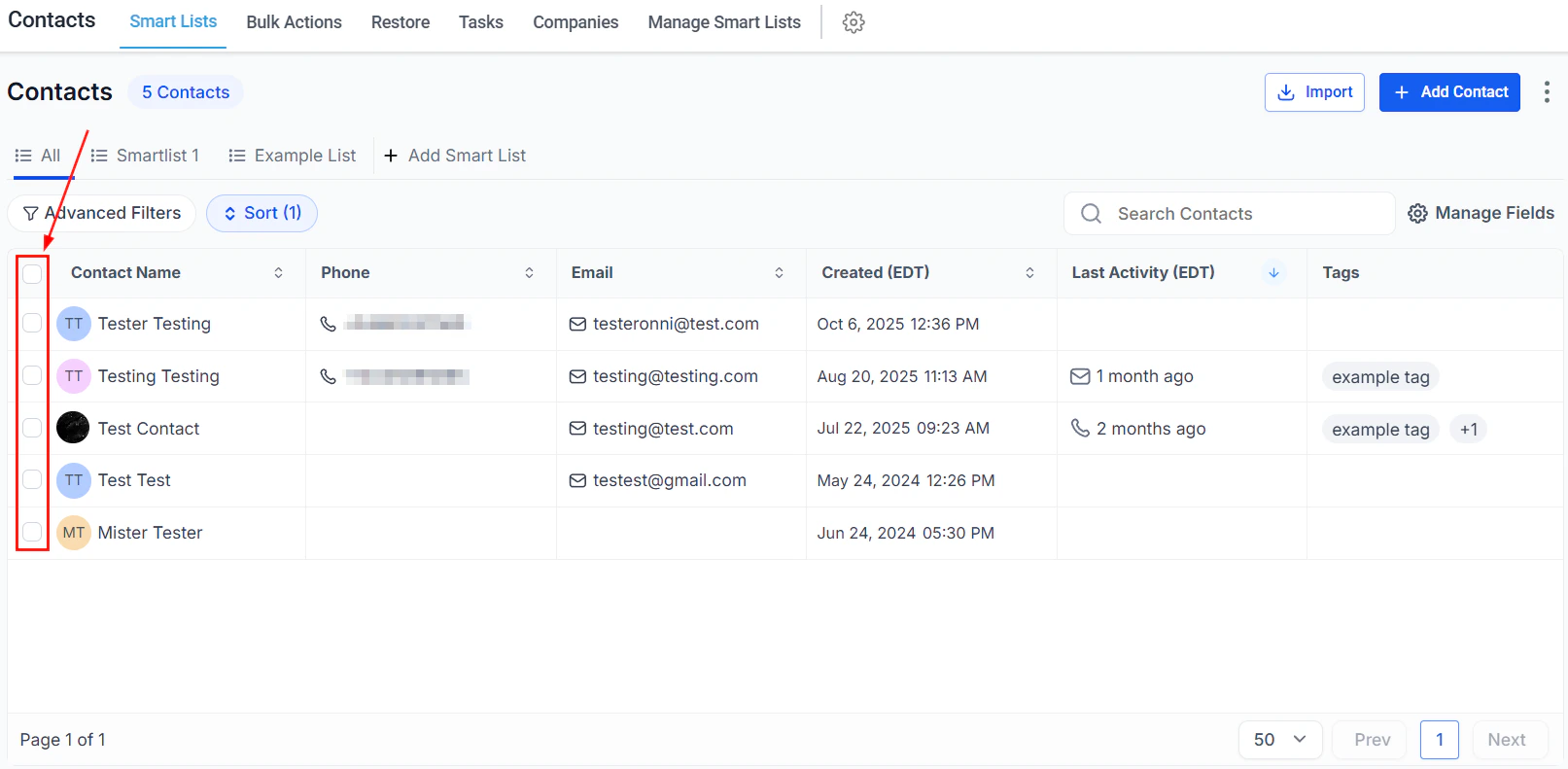Expand the +1 hidden tags on Test Contact
Viewport: 1568px width, 769px height.
tap(1469, 429)
